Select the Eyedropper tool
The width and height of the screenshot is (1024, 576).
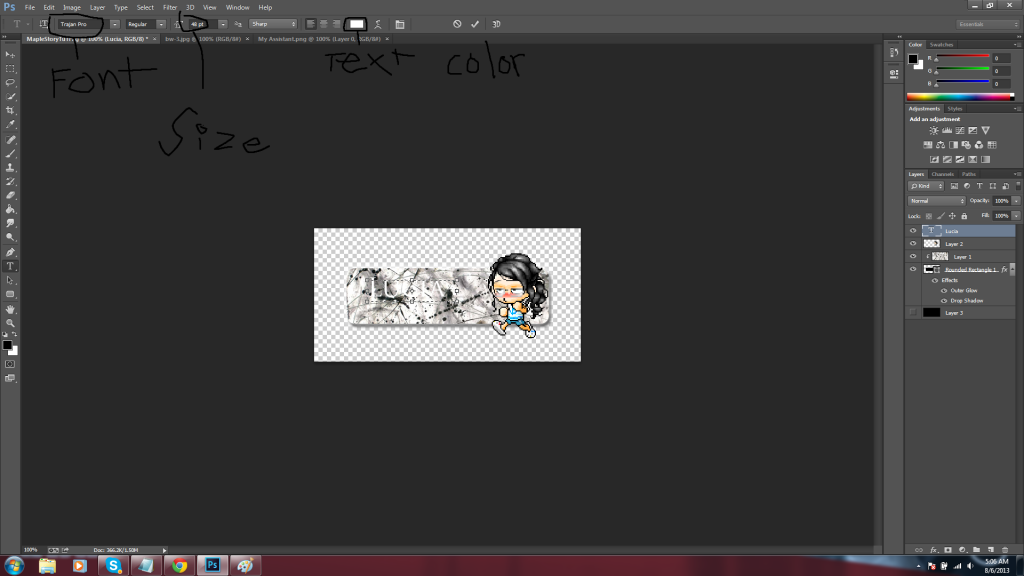[x=10, y=124]
